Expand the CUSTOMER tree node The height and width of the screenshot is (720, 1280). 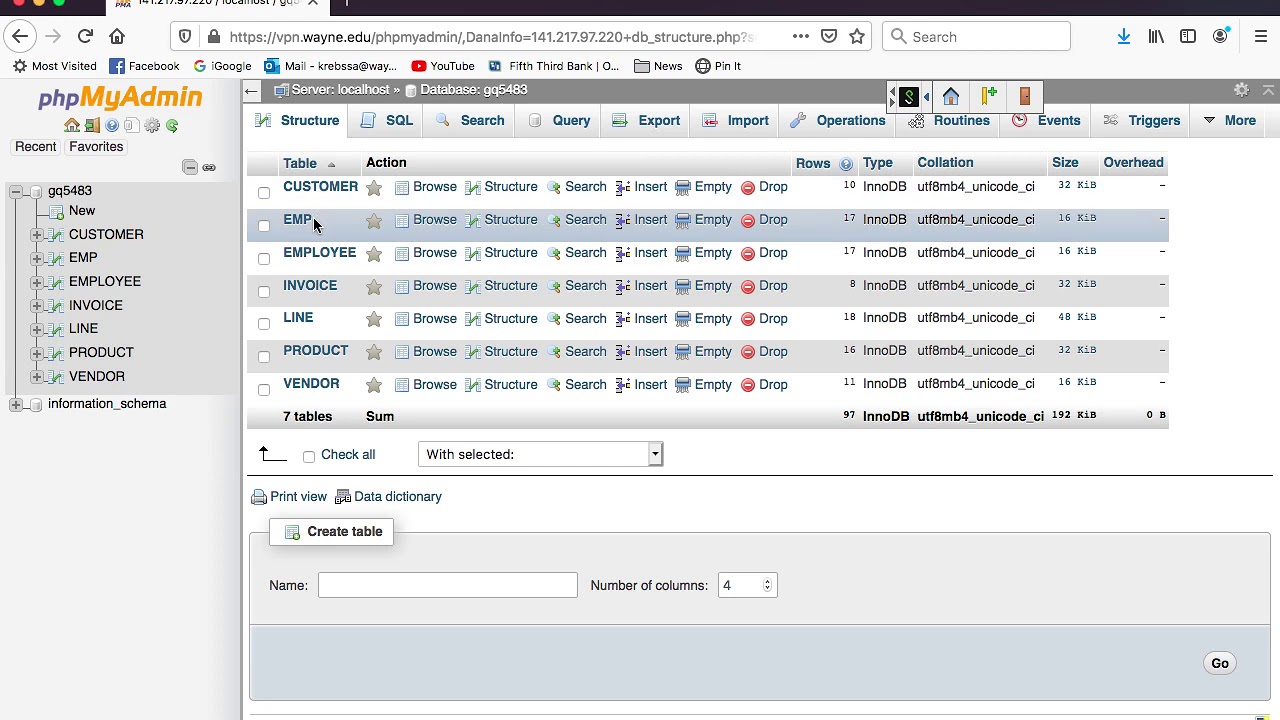tap(37, 235)
